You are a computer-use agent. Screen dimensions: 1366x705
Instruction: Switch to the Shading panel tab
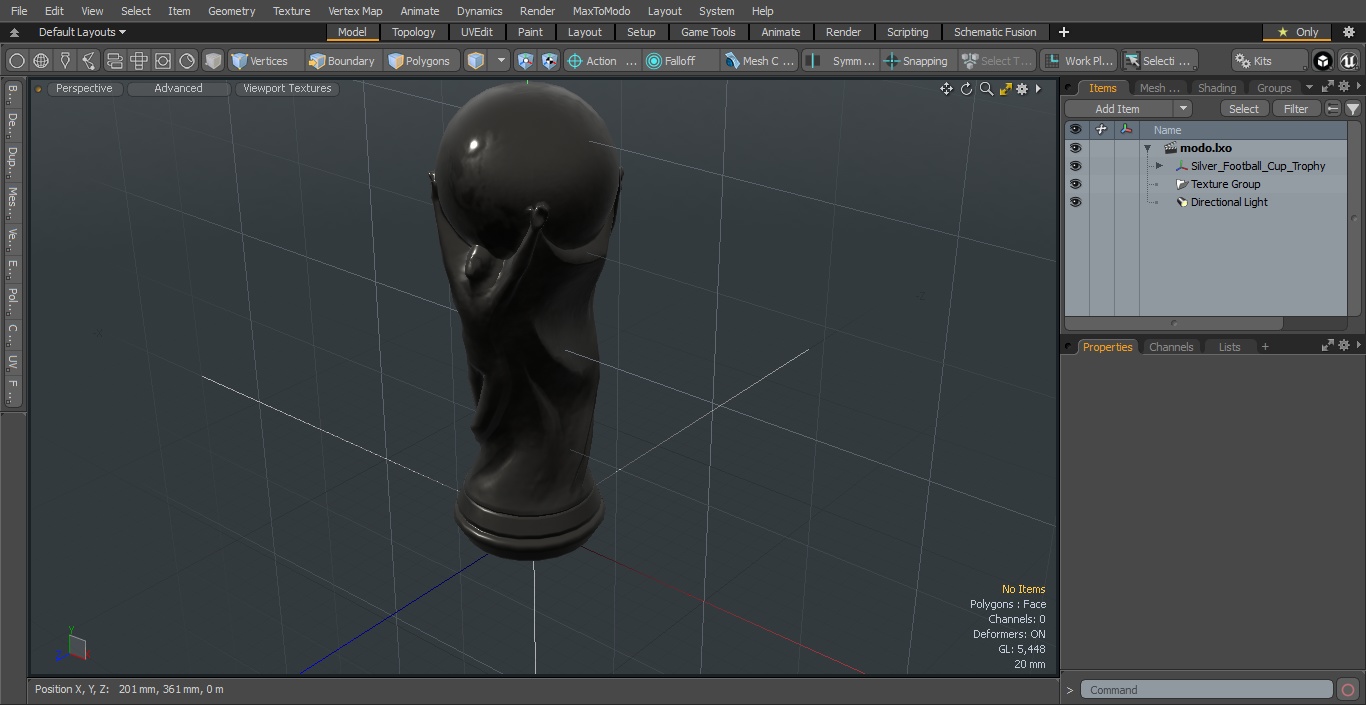tap(1217, 88)
